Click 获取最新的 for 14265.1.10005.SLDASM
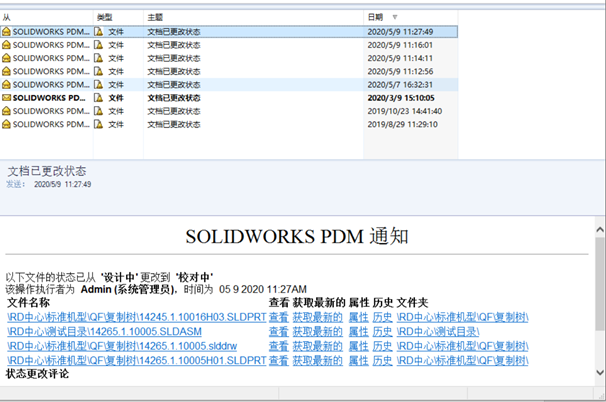 [x=318, y=332]
